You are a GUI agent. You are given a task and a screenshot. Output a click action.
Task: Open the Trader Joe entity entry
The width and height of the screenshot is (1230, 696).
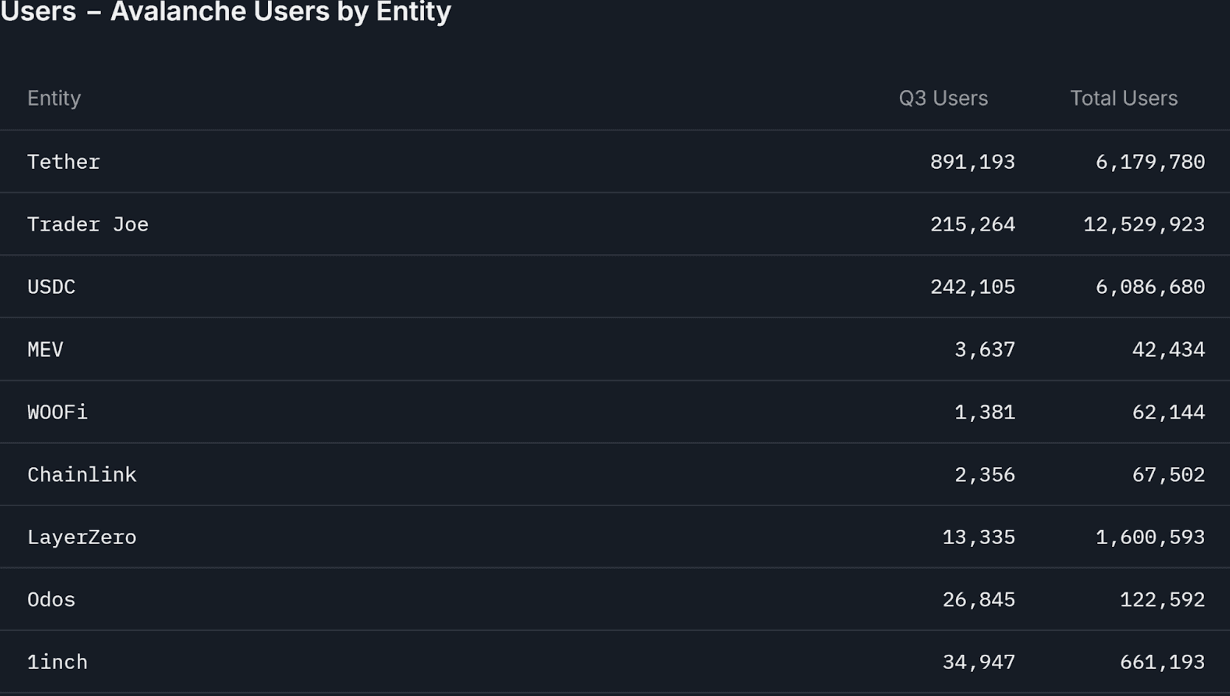88,225
